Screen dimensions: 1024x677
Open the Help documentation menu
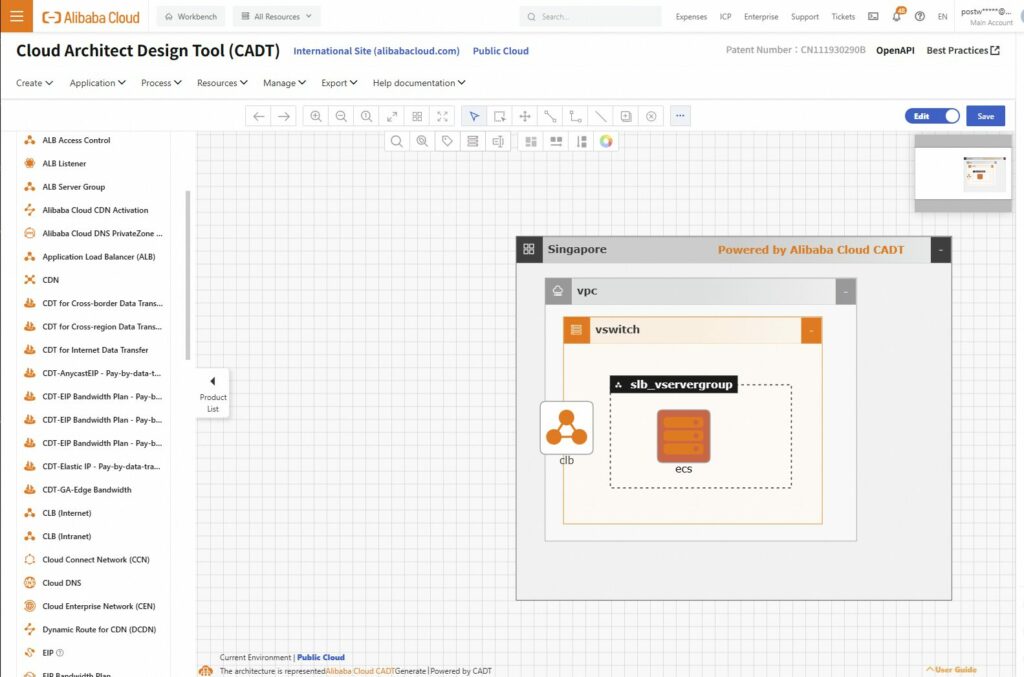[419, 83]
